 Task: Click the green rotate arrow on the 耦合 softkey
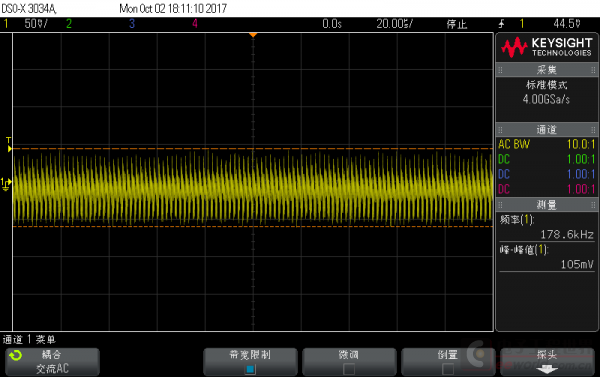tap(16, 356)
